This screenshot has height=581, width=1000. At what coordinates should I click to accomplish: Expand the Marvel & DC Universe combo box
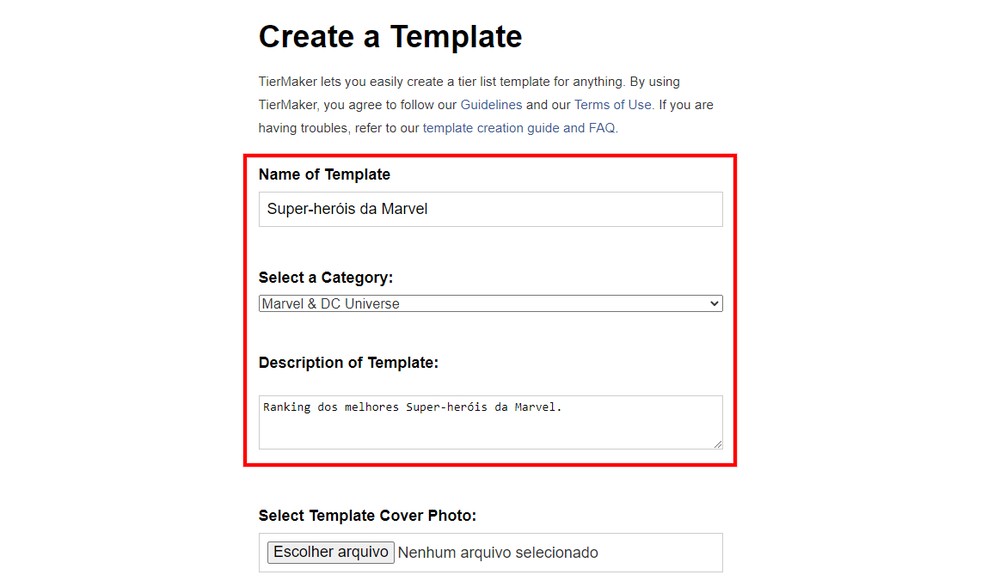tap(490, 303)
